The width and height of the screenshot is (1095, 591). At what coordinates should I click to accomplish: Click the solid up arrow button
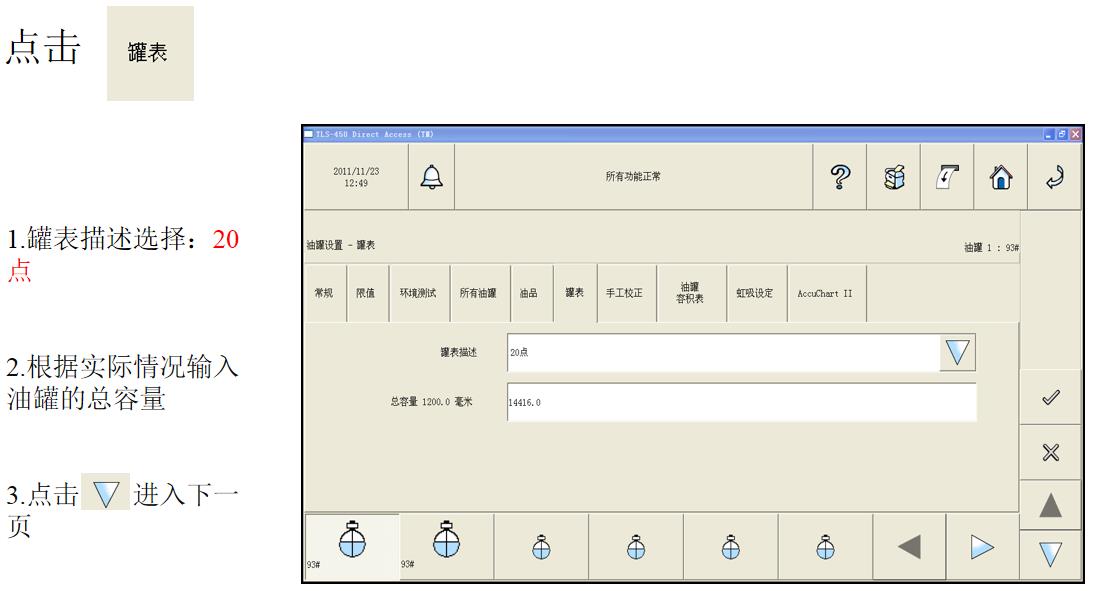point(1050,505)
